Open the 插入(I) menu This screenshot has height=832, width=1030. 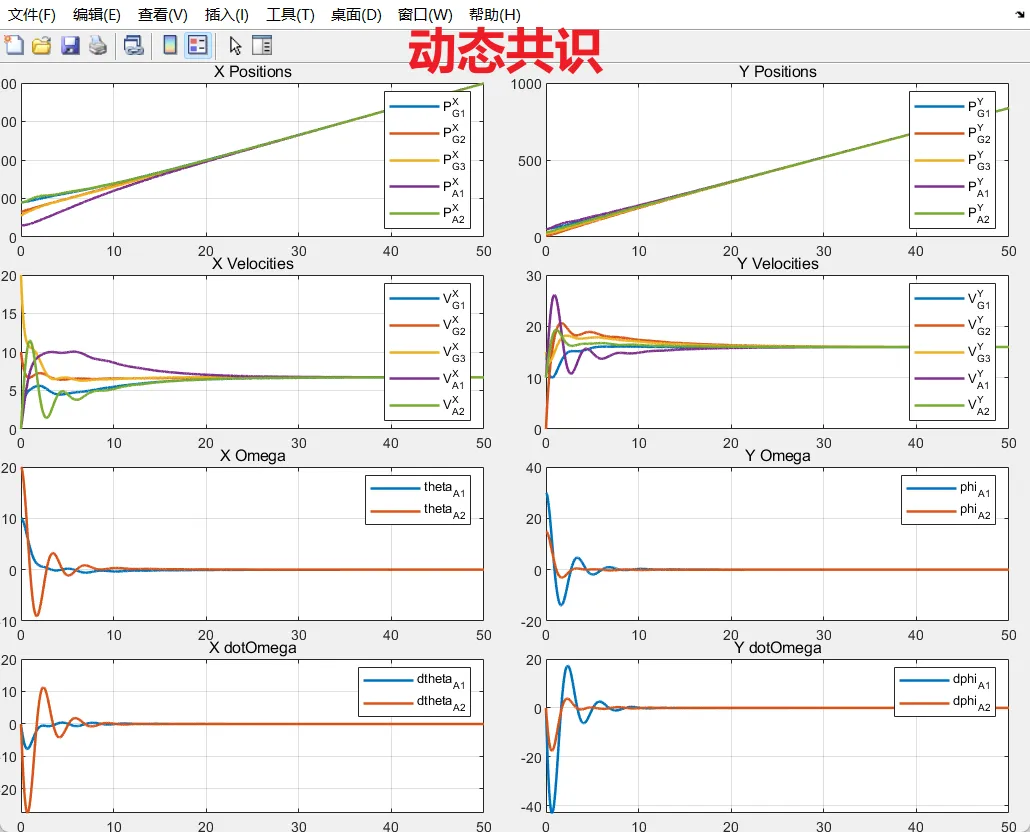[x=227, y=14]
